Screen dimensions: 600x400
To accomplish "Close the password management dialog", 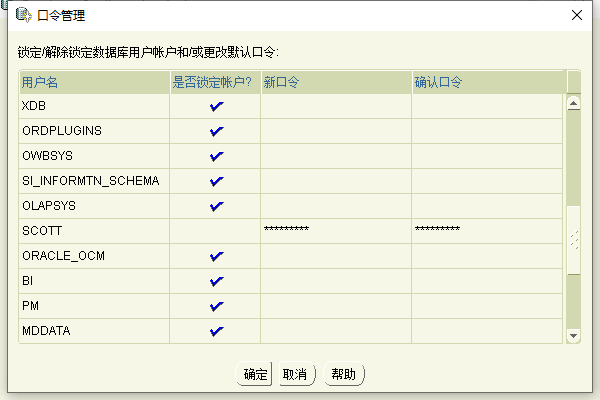I will (577, 15).
